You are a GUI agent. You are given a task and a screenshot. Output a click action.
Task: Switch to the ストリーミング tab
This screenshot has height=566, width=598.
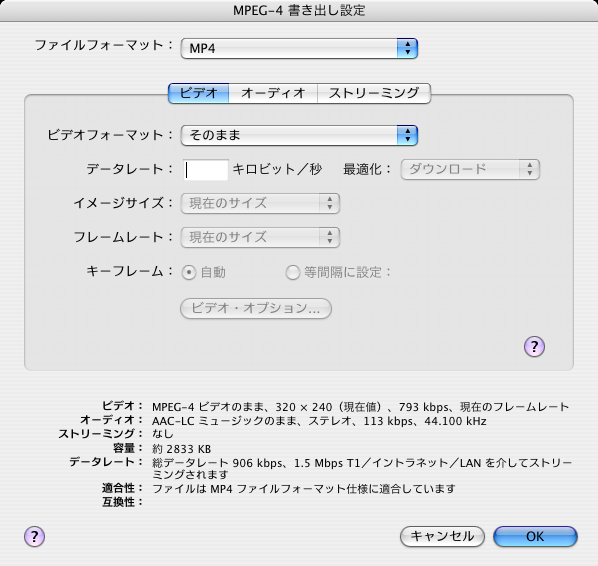tap(374, 93)
